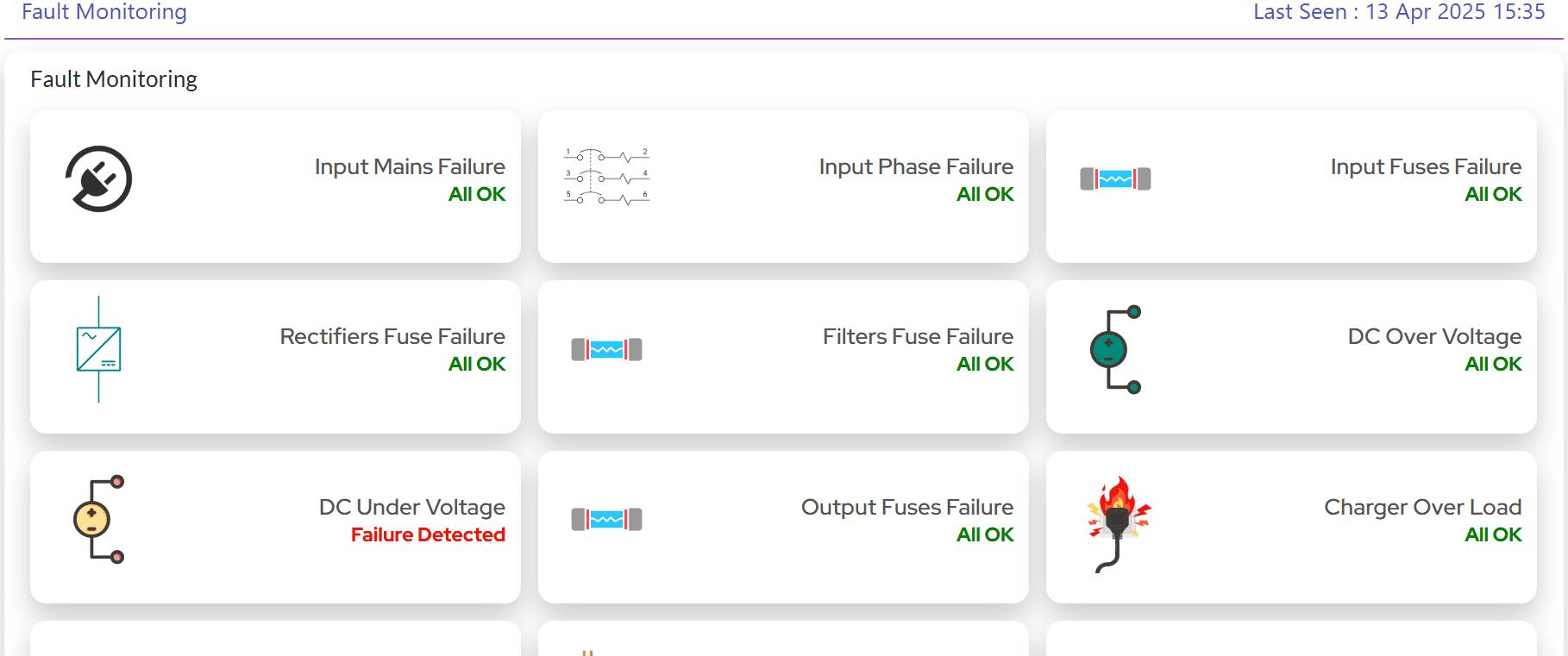Click All OK under Input Phase Failure
The width and height of the screenshot is (1568, 656).
(985, 194)
